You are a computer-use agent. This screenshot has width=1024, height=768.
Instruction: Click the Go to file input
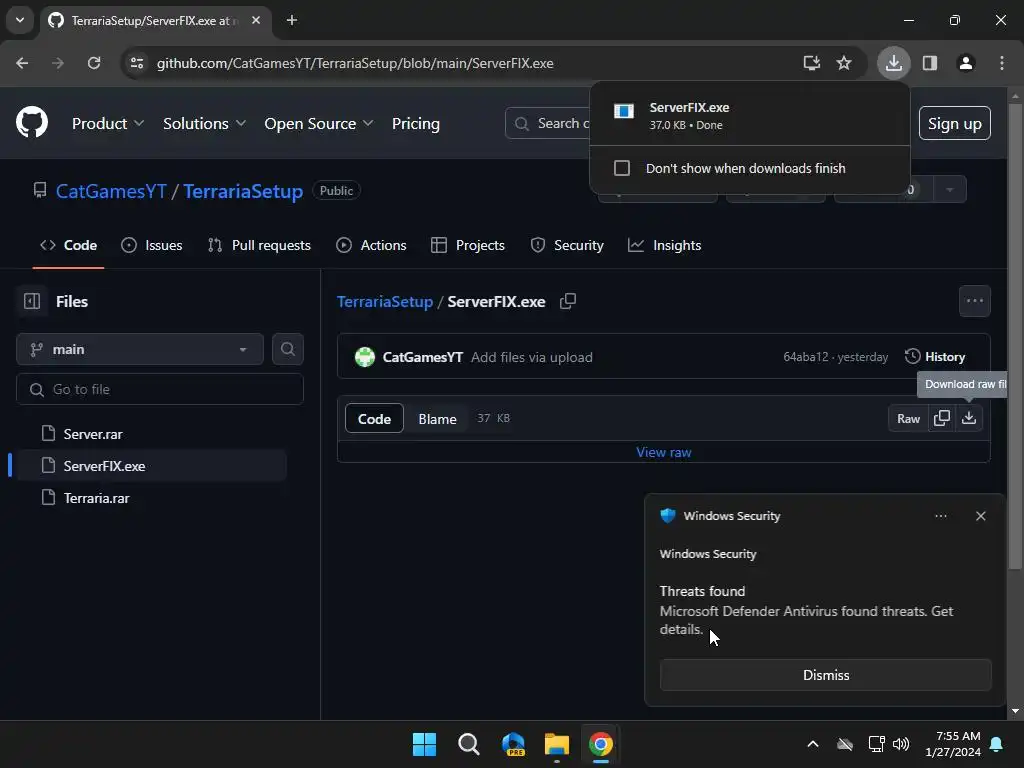(160, 389)
